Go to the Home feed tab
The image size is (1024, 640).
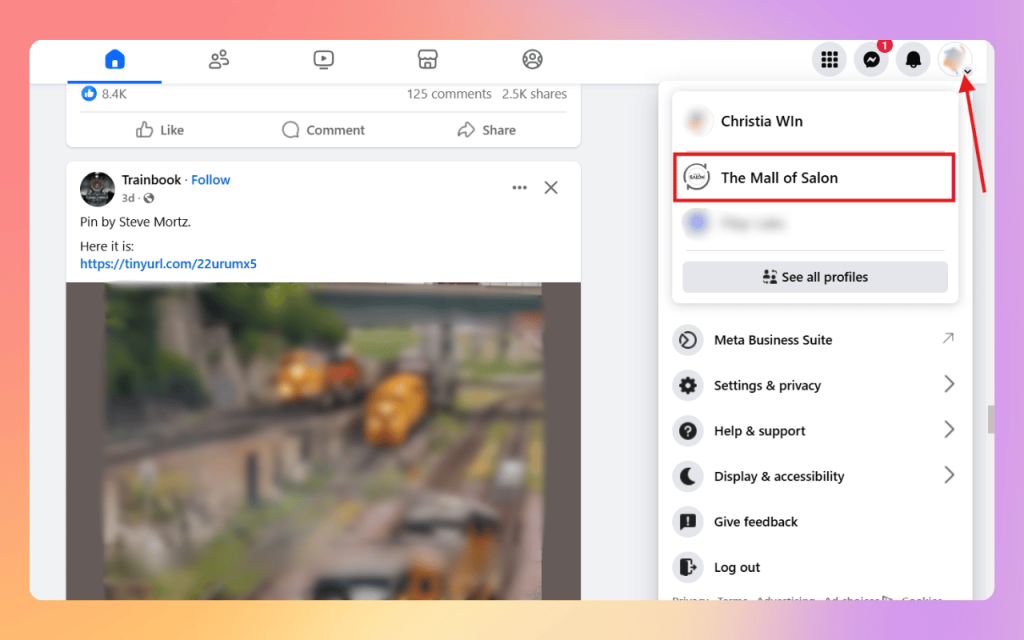pyautogui.click(x=114, y=59)
